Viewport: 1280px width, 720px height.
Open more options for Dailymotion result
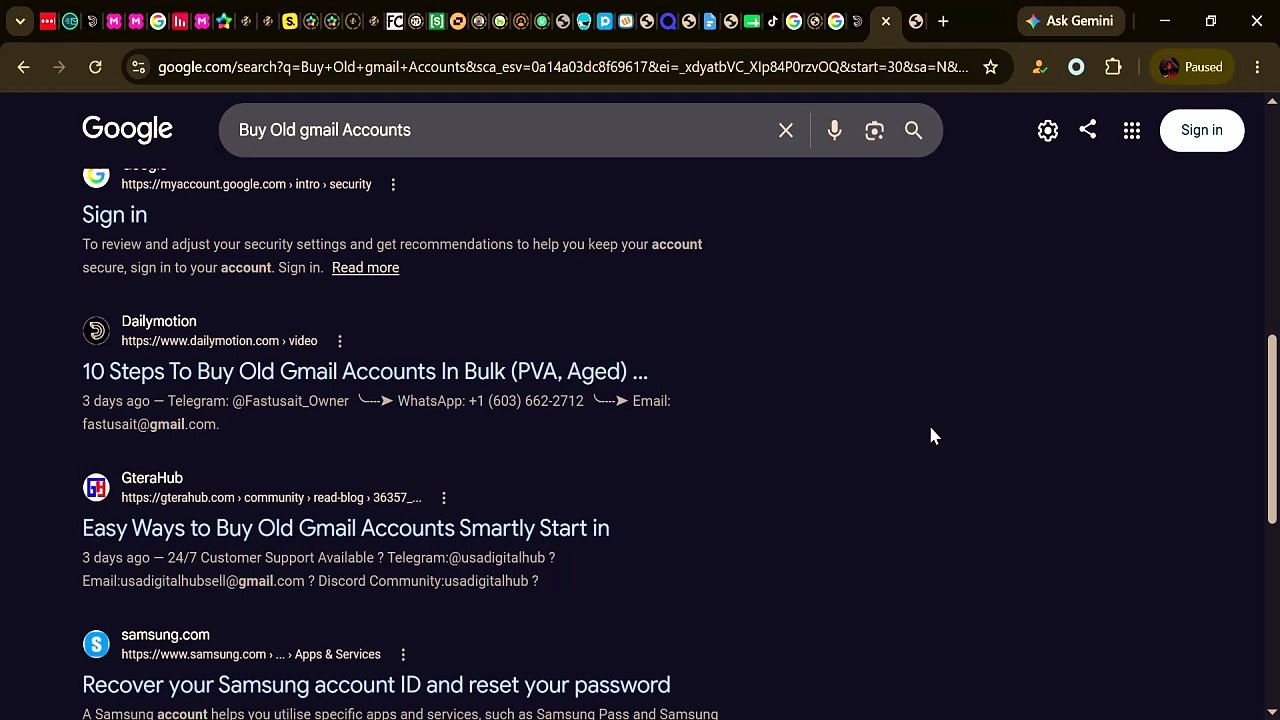(x=339, y=341)
